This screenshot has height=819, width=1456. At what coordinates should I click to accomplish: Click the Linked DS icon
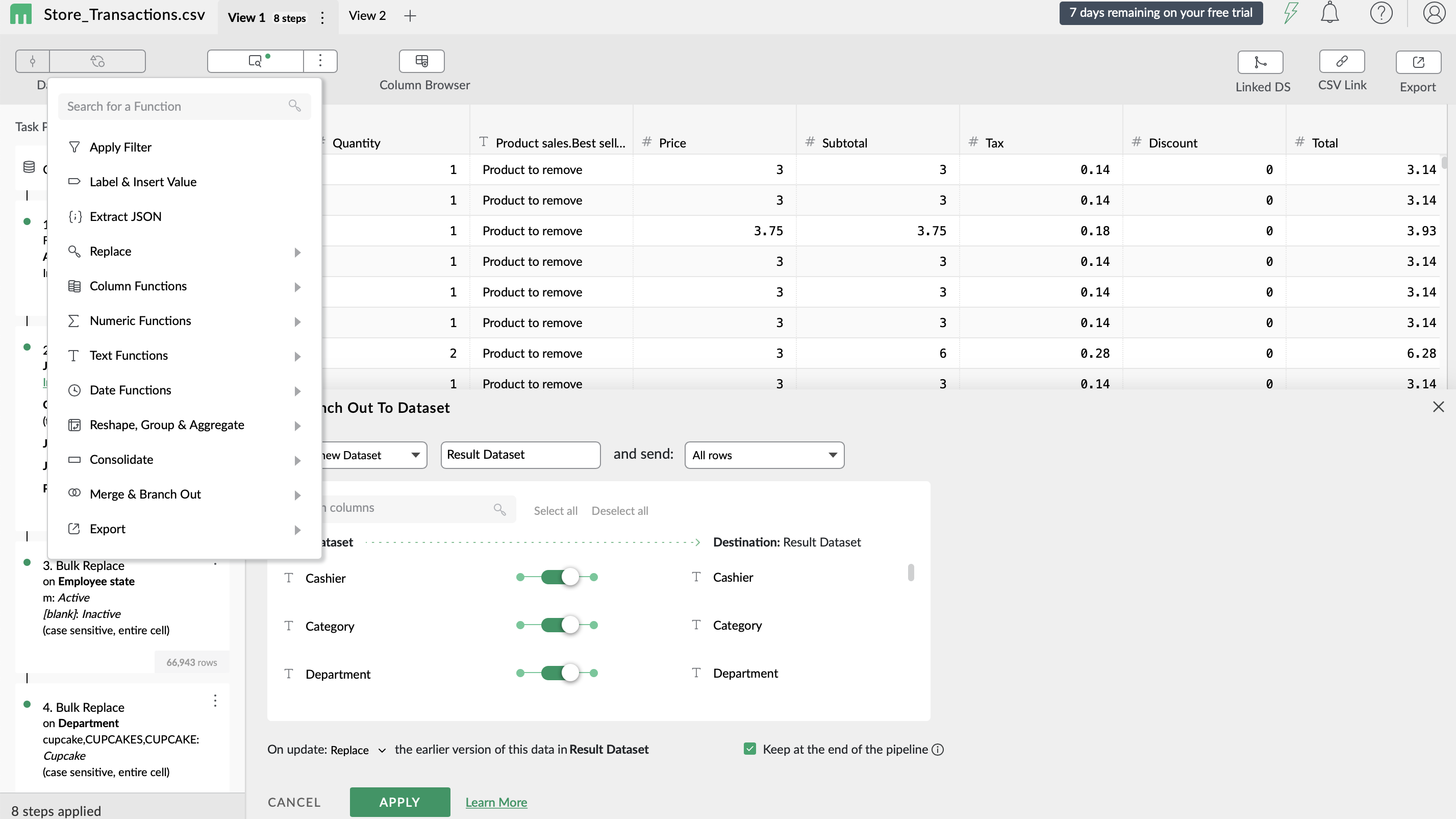click(x=1260, y=62)
